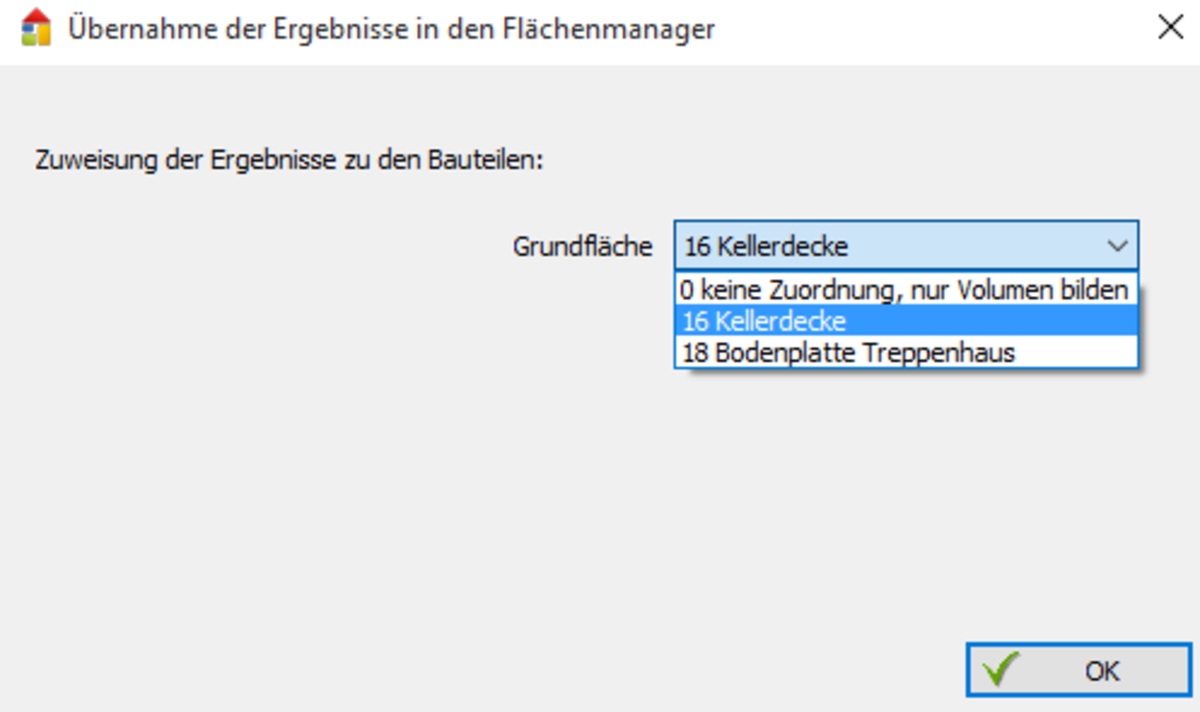Click the number 18 in the dropdown list
Image resolution: width=1200 pixels, height=712 pixels.
(x=694, y=352)
